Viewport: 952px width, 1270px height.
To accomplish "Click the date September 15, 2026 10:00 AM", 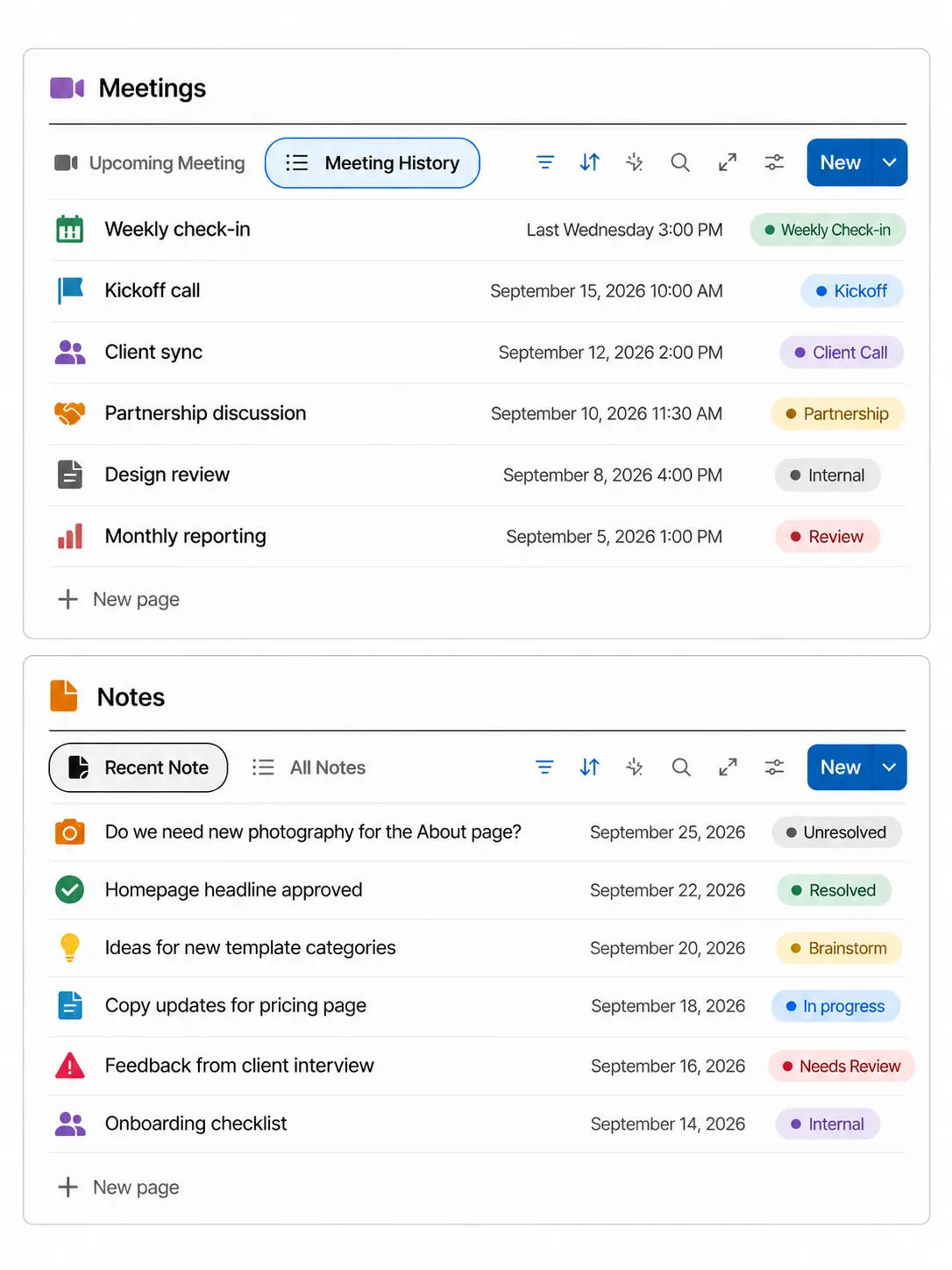I will [607, 291].
